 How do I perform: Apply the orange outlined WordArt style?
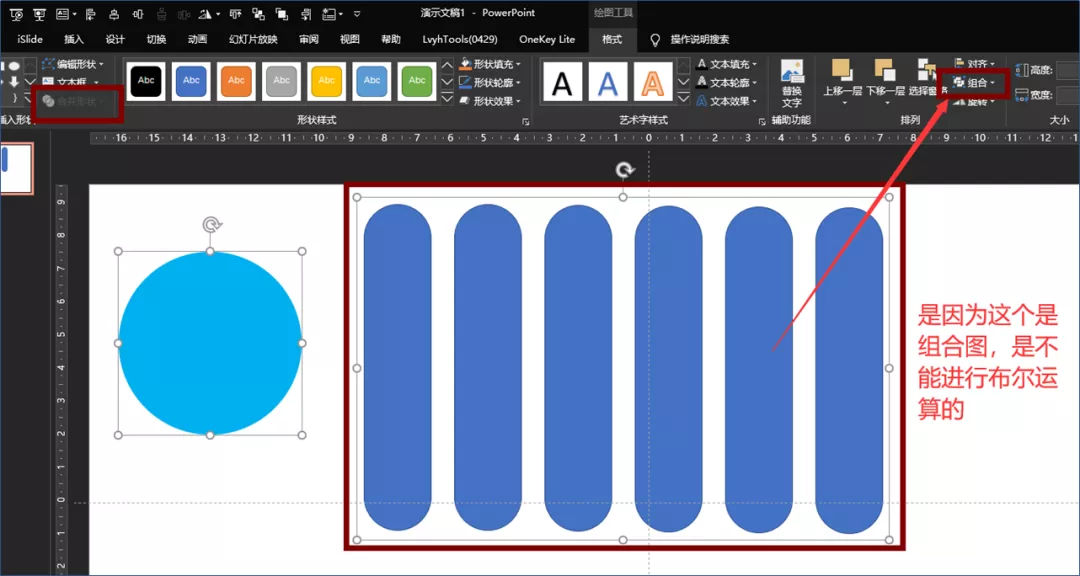coord(652,82)
